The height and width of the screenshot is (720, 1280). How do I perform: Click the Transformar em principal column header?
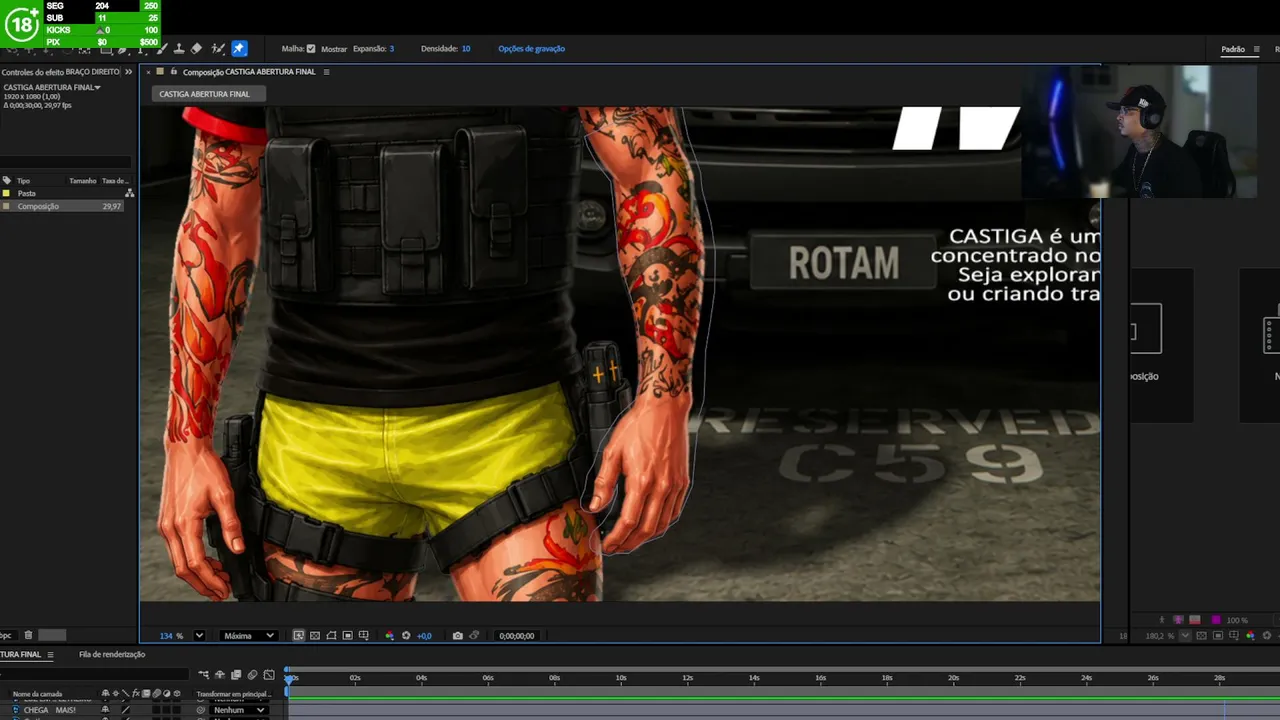point(233,694)
